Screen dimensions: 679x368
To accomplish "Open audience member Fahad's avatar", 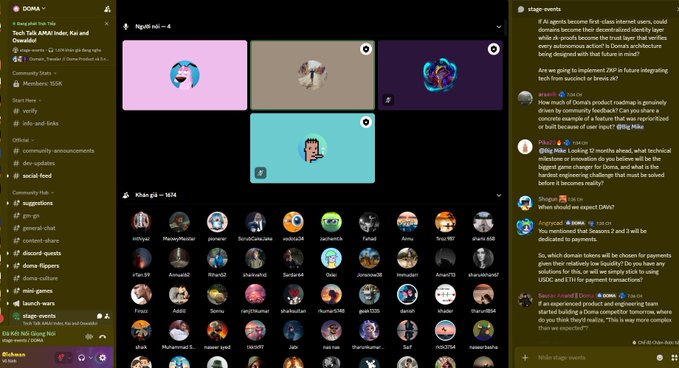I will [x=369, y=222].
